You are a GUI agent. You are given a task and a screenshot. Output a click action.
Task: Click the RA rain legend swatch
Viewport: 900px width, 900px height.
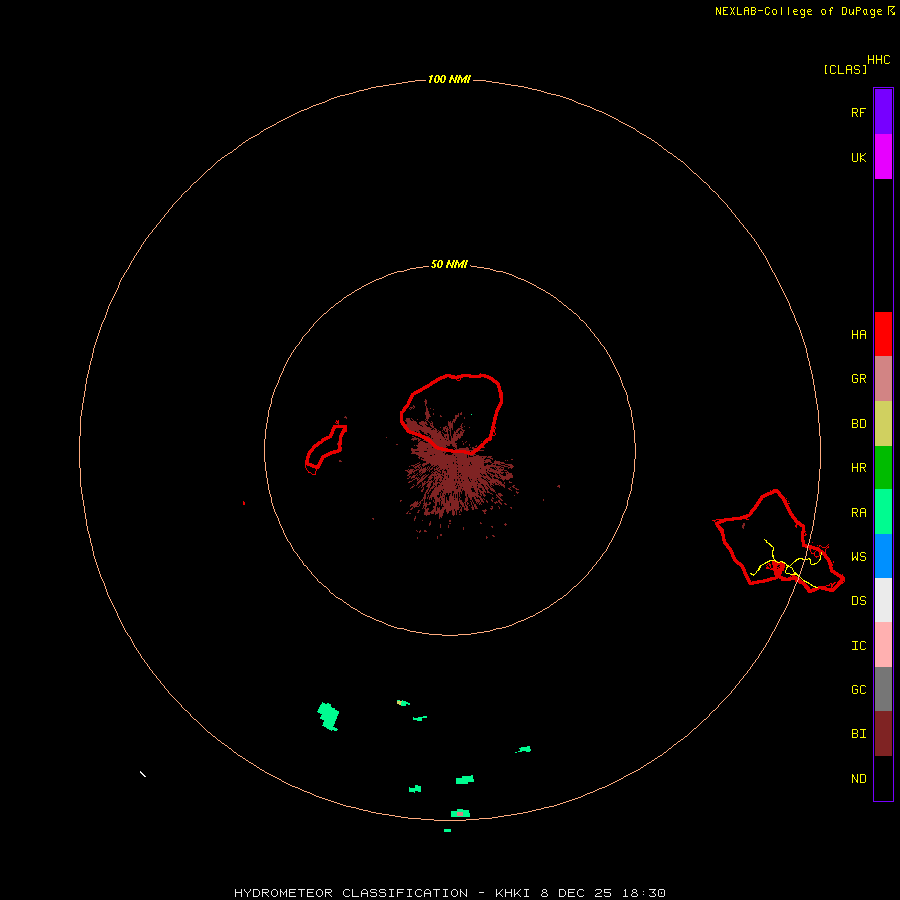(883, 512)
